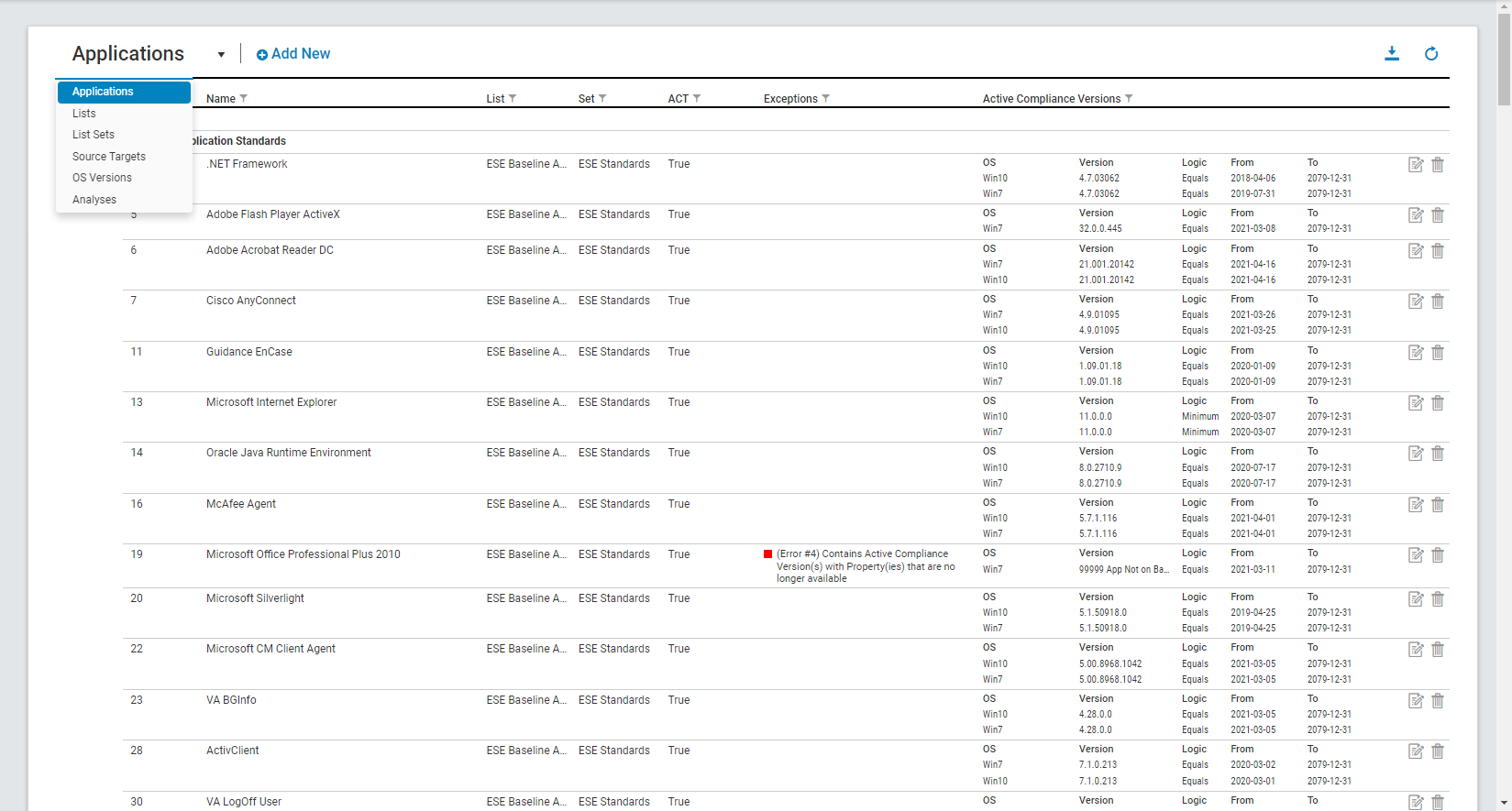This screenshot has height=811, width=1512.
Task: Select Analyses menu item
Action: tap(124, 200)
